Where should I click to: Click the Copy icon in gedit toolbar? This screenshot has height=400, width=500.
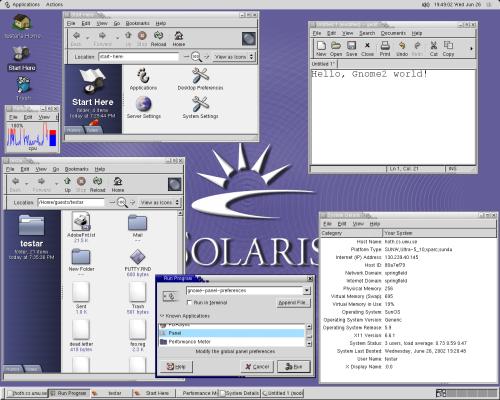pyautogui.click(x=448, y=48)
